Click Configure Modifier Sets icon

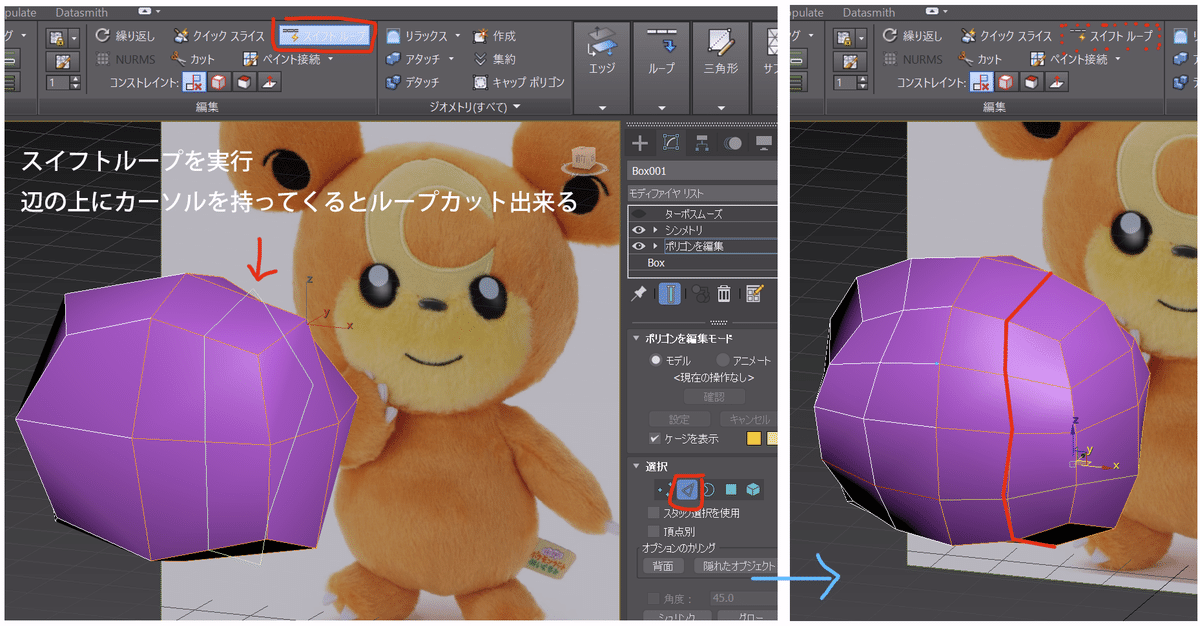click(x=755, y=293)
